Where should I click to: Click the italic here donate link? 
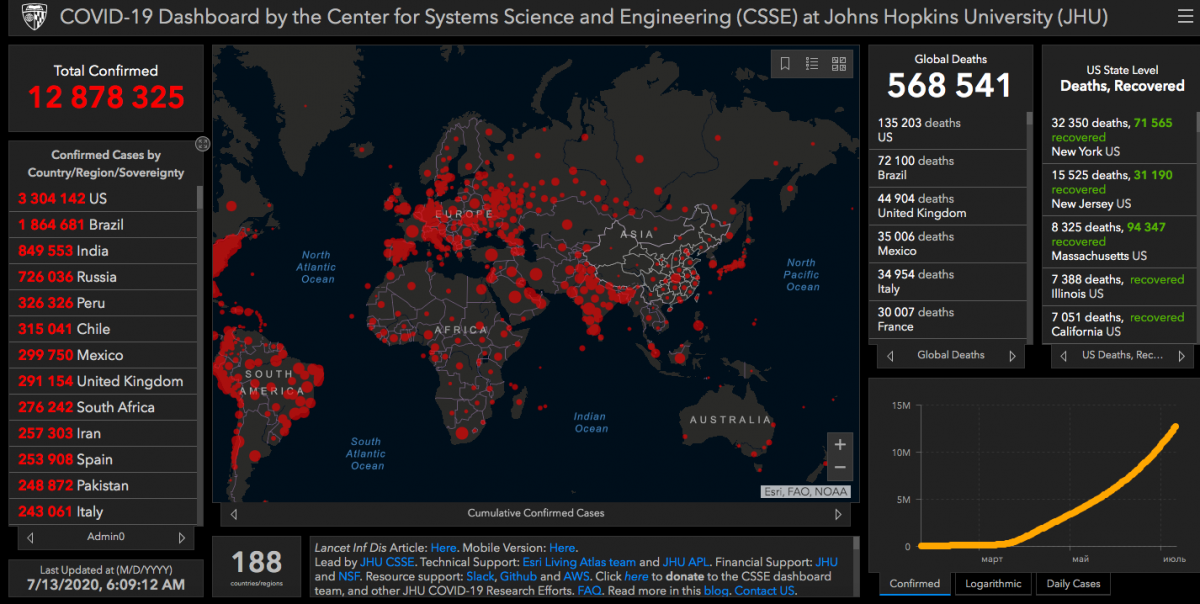[636, 577]
